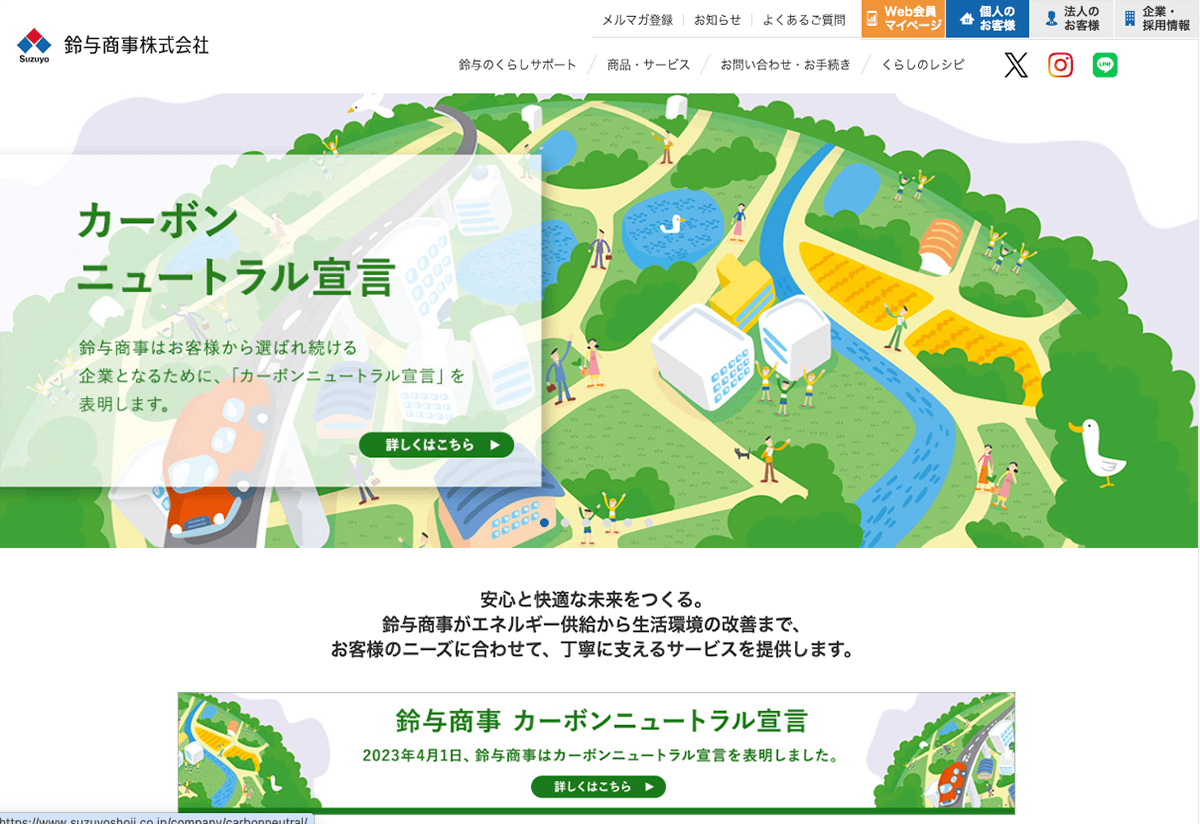Go to メルマガ登録 link
This screenshot has width=1200, height=824.
tap(637, 19)
